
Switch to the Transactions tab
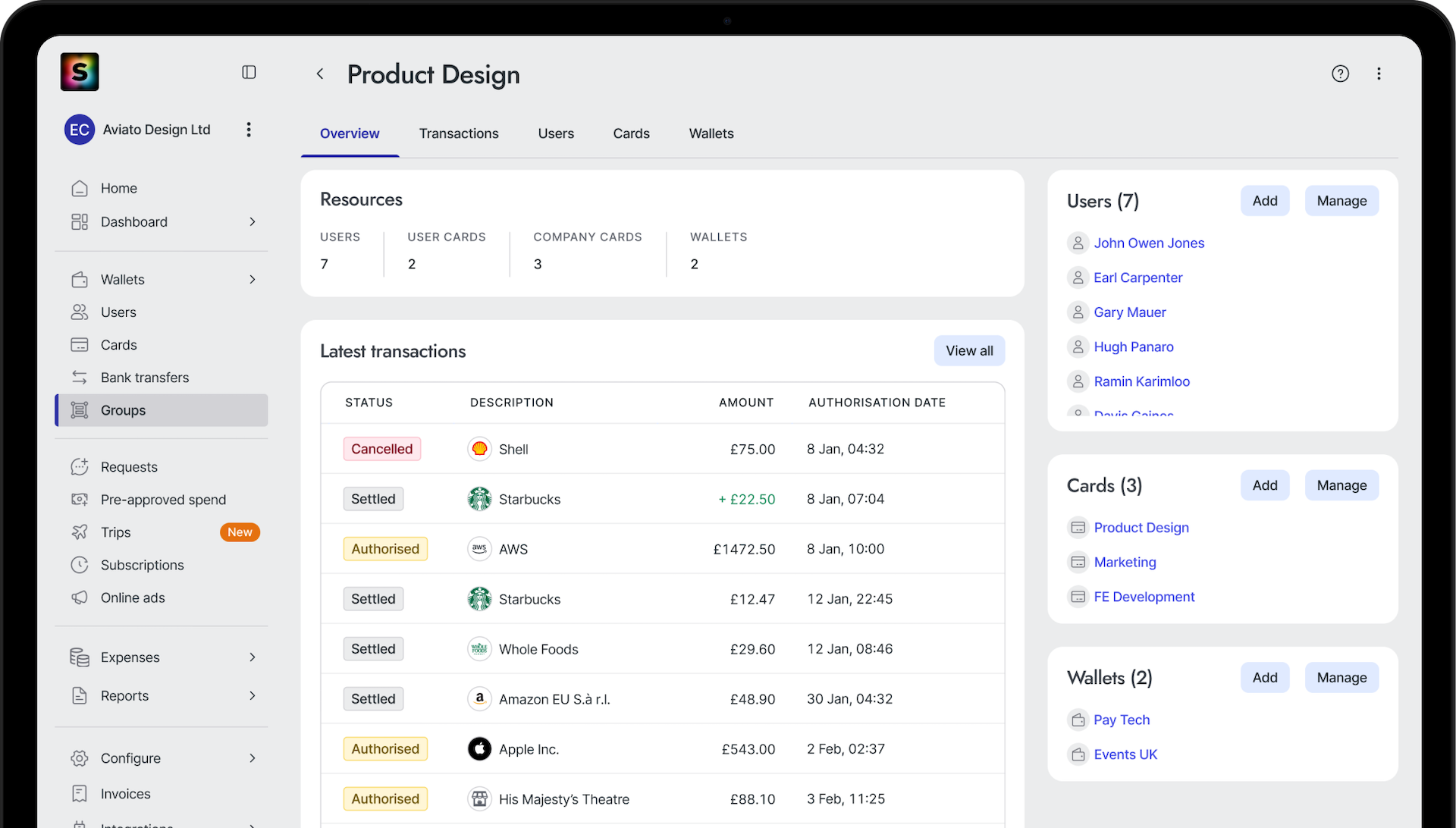coord(458,133)
